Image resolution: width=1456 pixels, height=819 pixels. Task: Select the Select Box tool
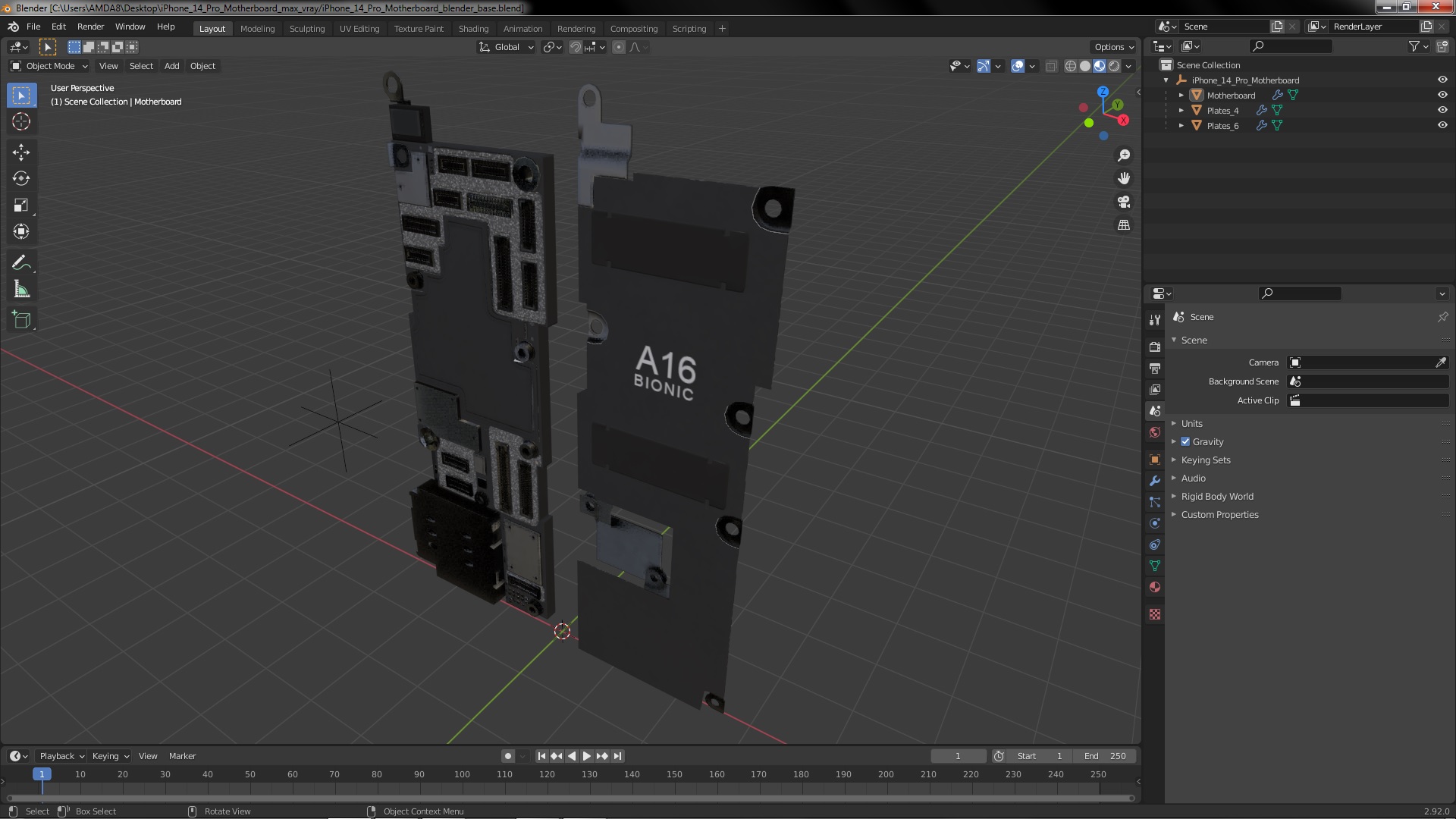(21, 96)
